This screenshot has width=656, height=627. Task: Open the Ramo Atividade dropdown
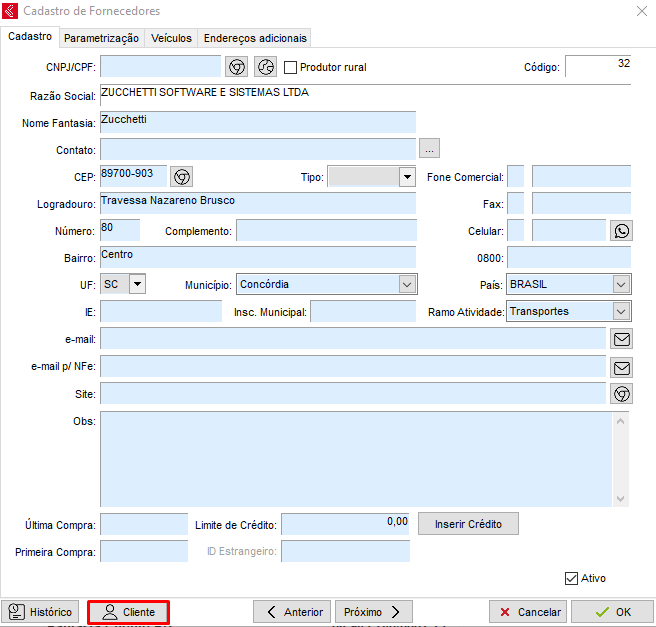[621, 312]
